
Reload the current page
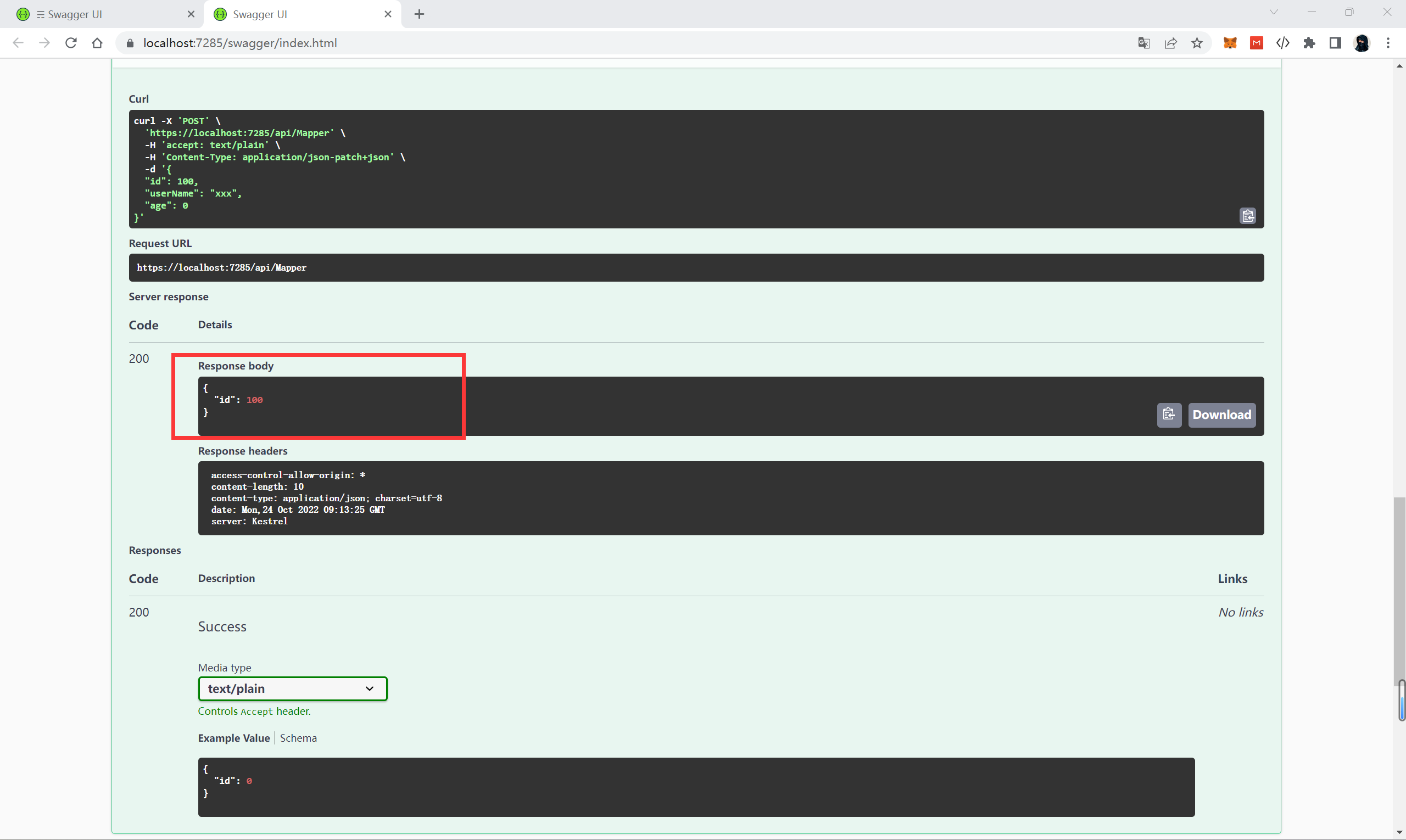pyautogui.click(x=71, y=43)
